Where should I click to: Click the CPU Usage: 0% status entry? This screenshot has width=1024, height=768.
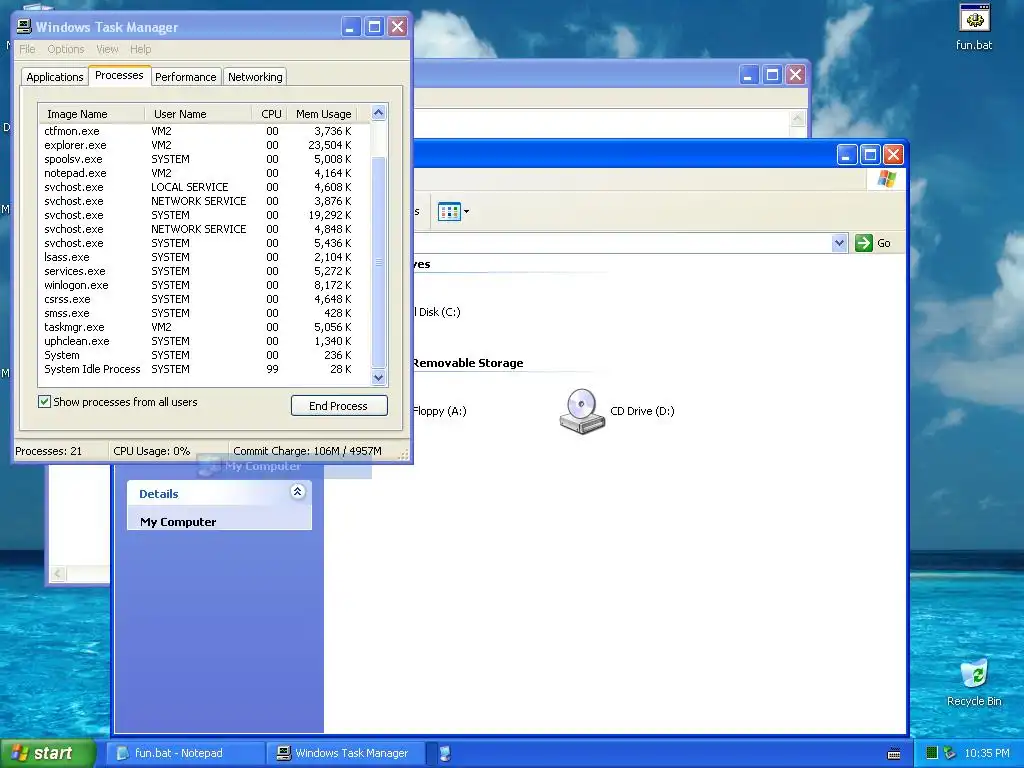(x=152, y=451)
